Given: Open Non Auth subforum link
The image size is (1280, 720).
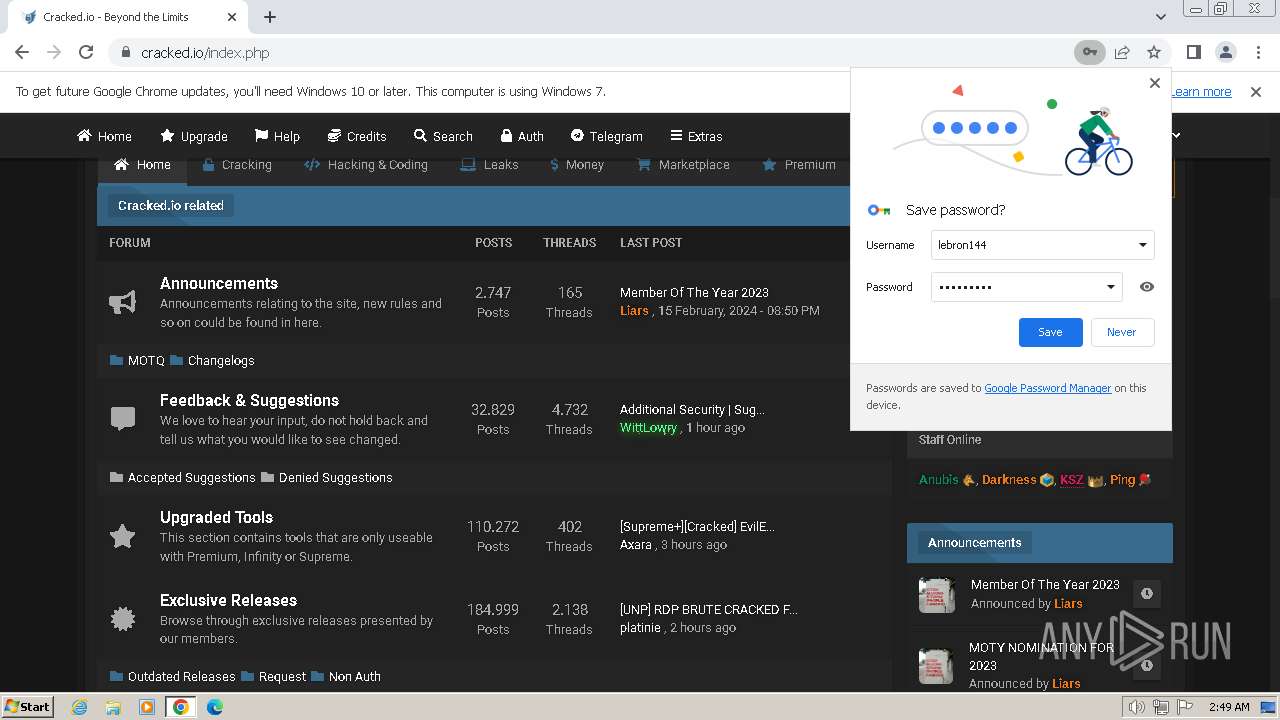Looking at the screenshot, I should tap(354, 676).
